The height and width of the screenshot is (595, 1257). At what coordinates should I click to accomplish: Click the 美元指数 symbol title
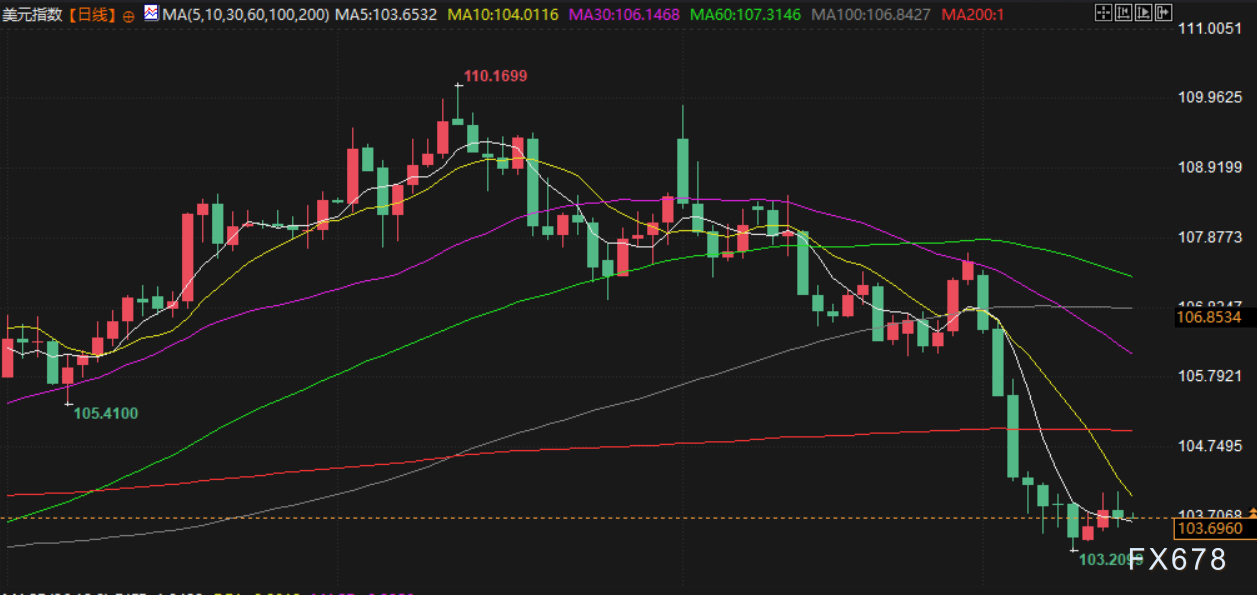34,15
